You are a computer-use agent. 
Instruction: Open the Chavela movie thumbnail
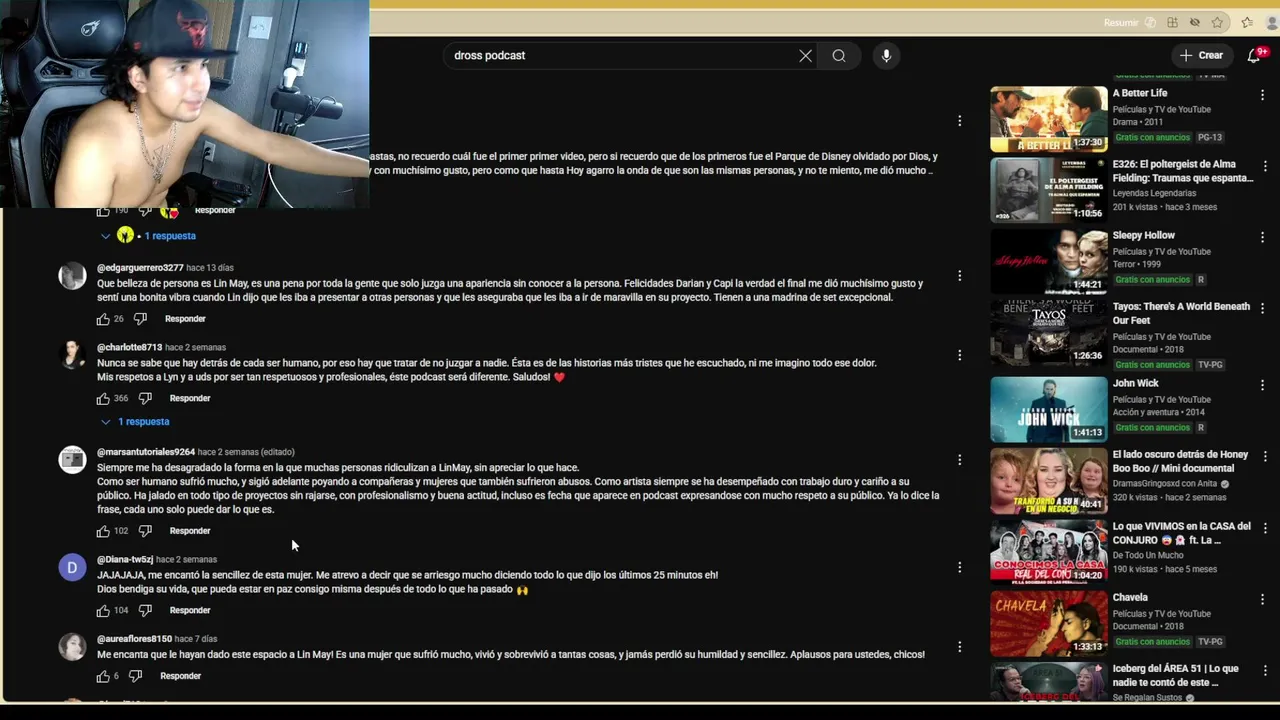point(1049,623)
